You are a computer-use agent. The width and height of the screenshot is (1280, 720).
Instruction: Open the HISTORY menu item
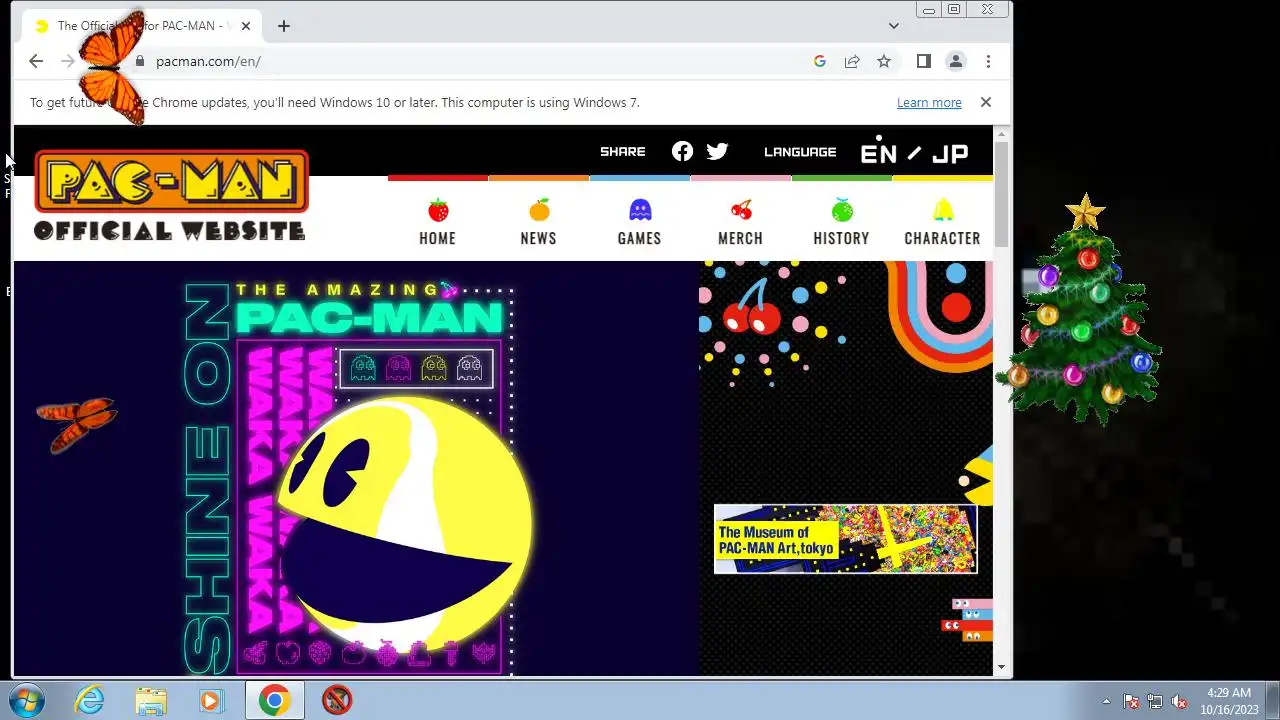[x=841, y=222]
